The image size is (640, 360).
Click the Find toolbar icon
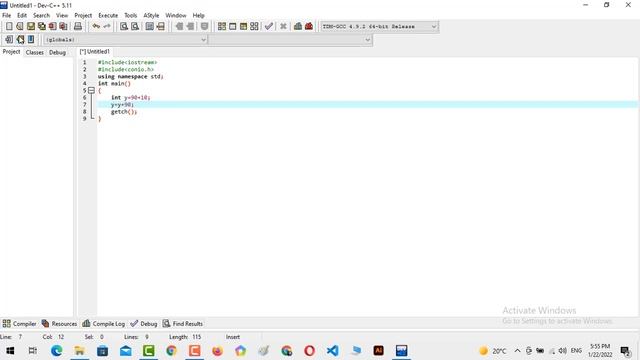(124, 27)
